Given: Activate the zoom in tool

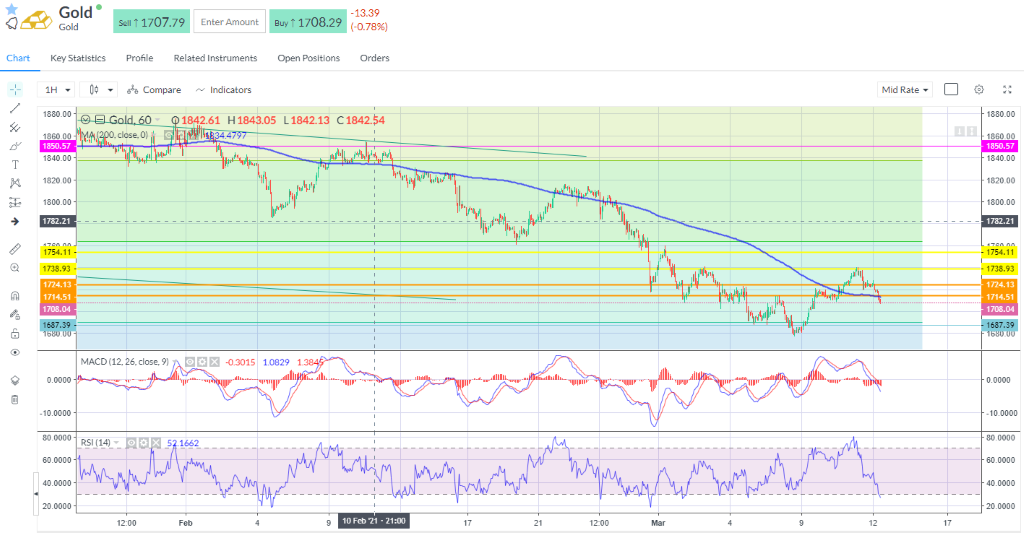Looking at the screenshot, I should point(15,268).
